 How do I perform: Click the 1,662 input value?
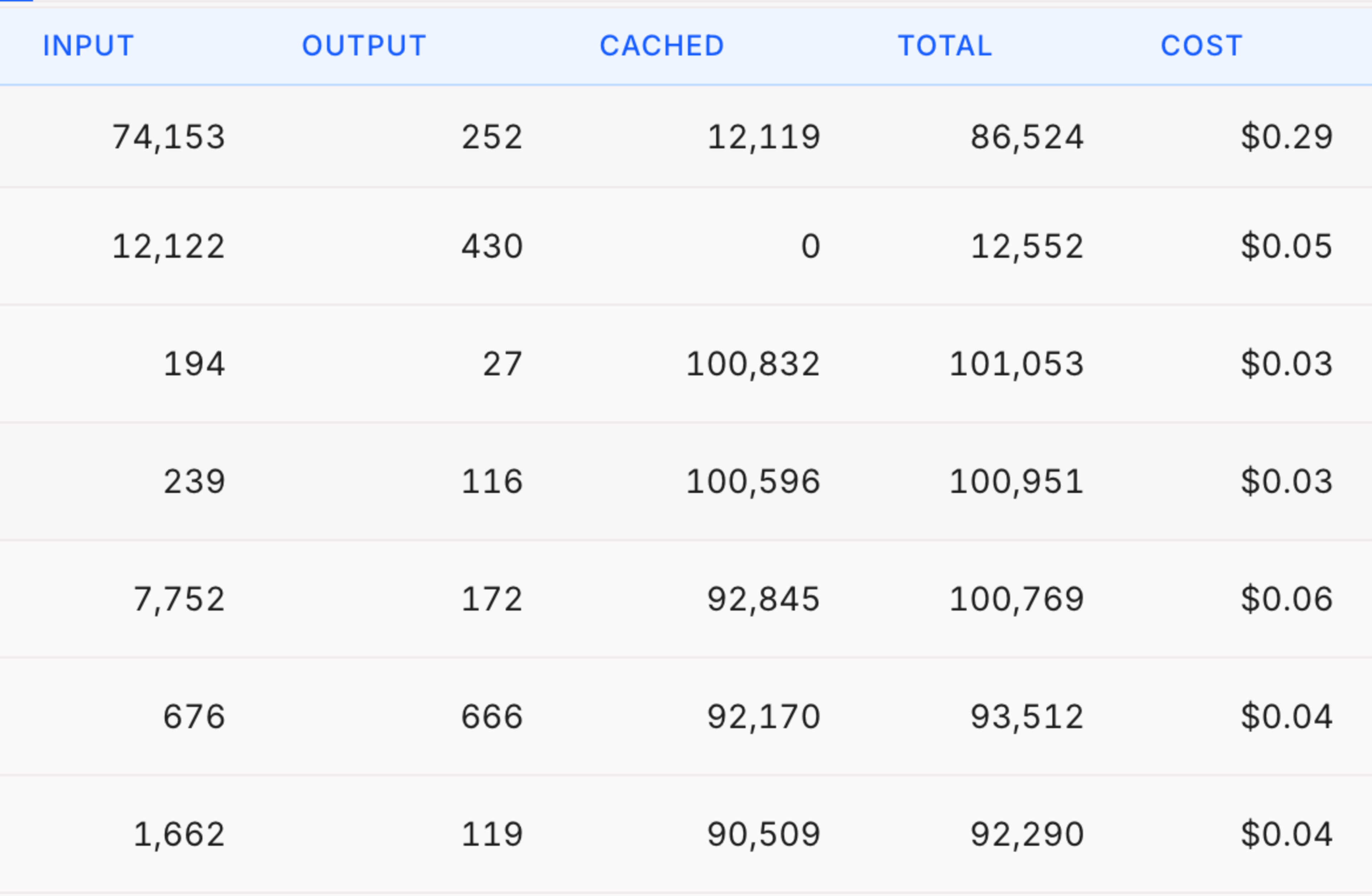click(179, 833)
